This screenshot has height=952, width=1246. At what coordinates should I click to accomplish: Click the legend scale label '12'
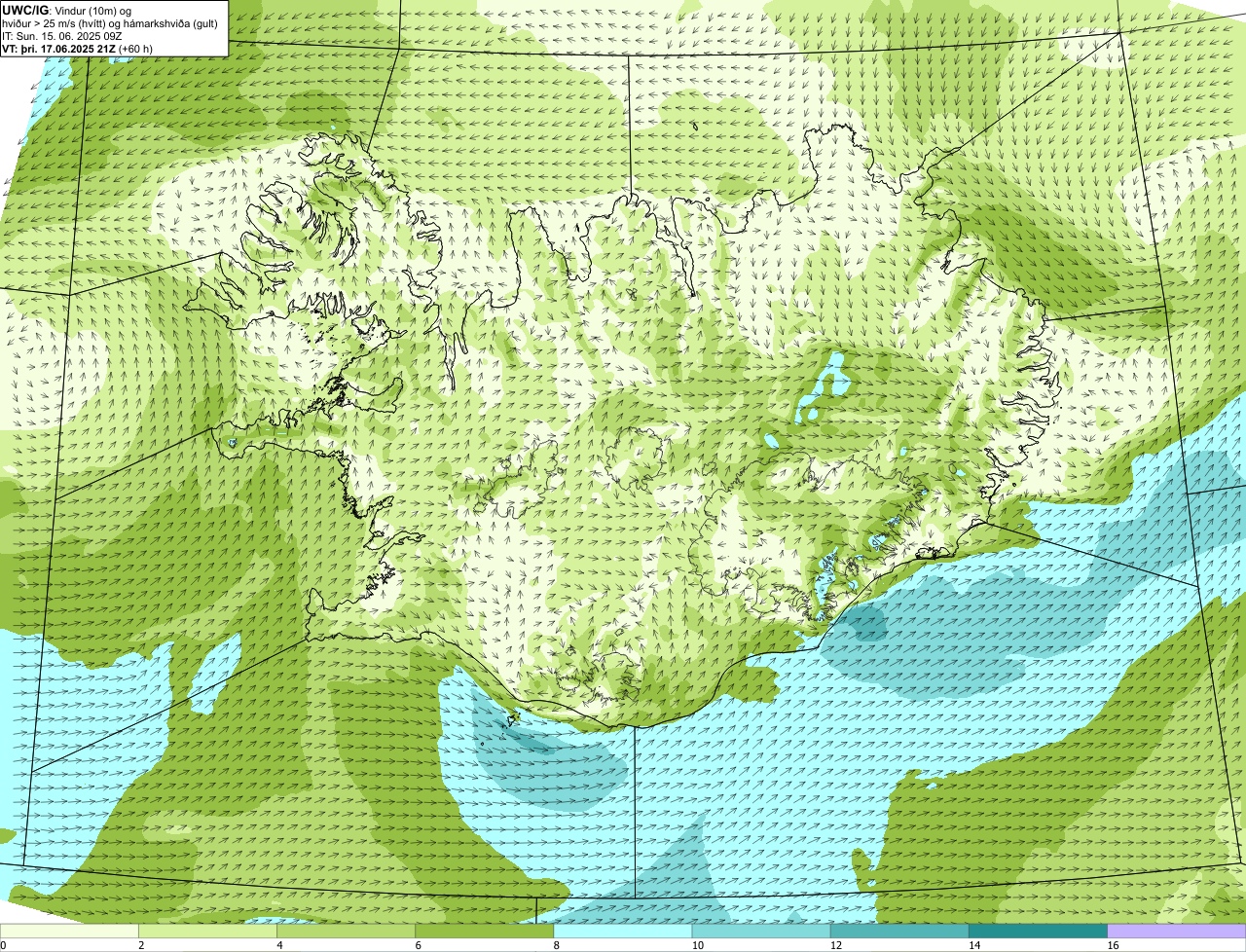pos(836,945)
